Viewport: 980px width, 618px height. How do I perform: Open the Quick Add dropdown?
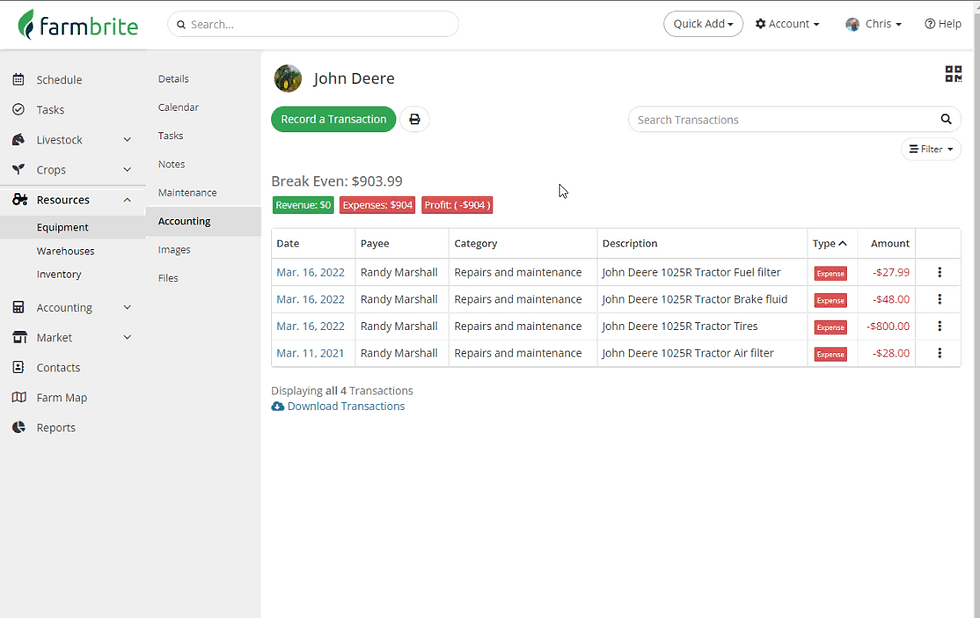703,23
